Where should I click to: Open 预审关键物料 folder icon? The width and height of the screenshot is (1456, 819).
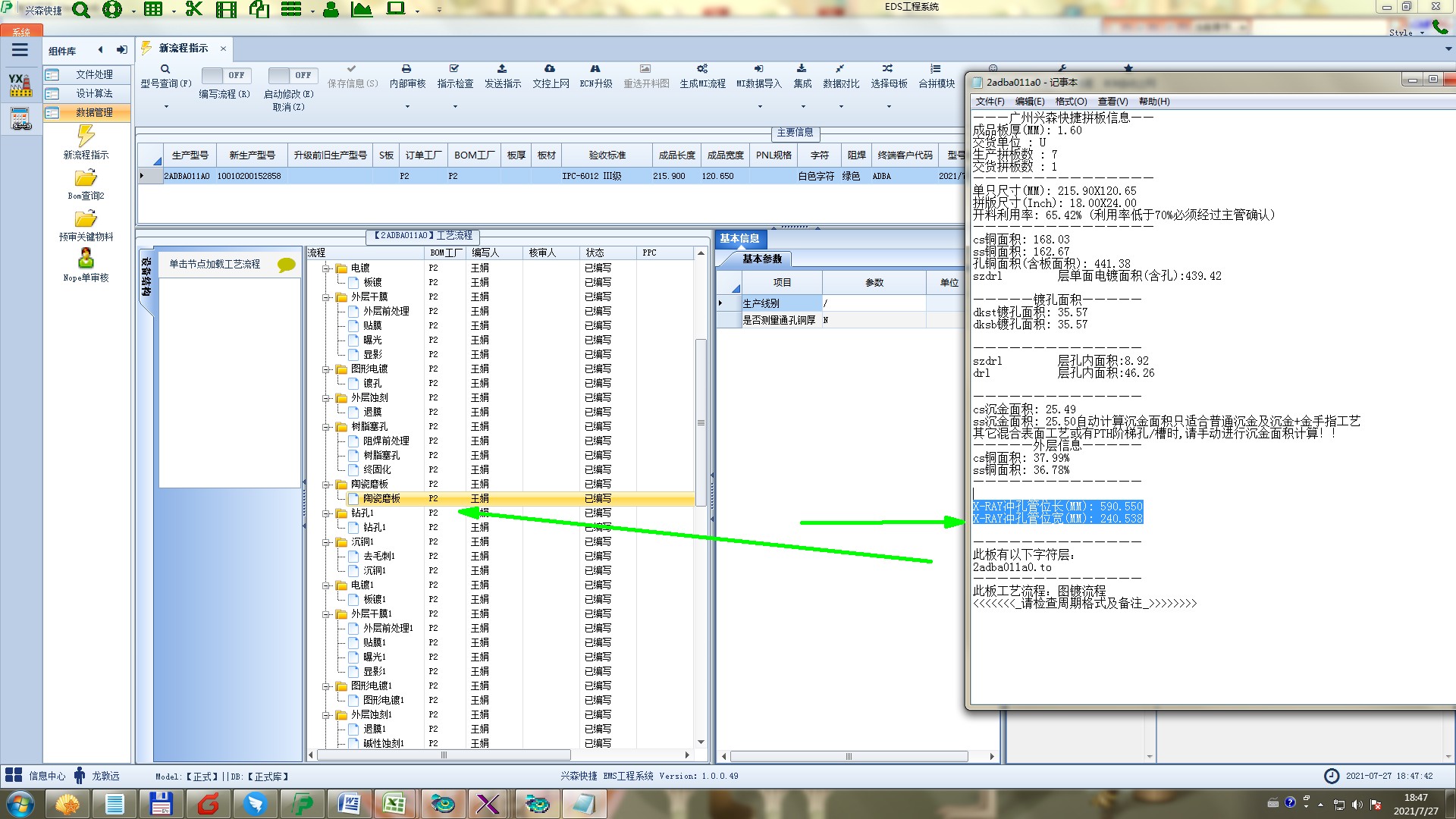[x=86, y=219]
